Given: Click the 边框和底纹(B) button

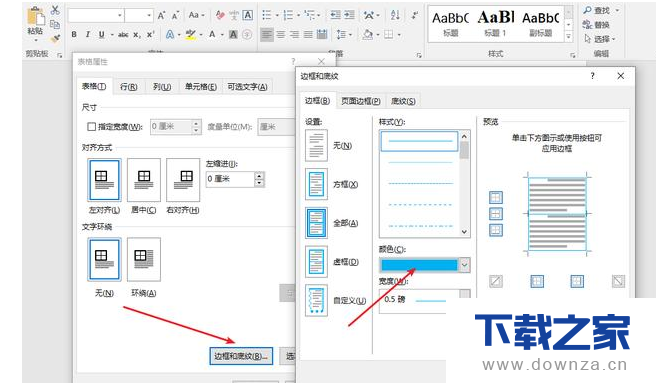Looking at the screenshot, I should click(x=241, y=356).
